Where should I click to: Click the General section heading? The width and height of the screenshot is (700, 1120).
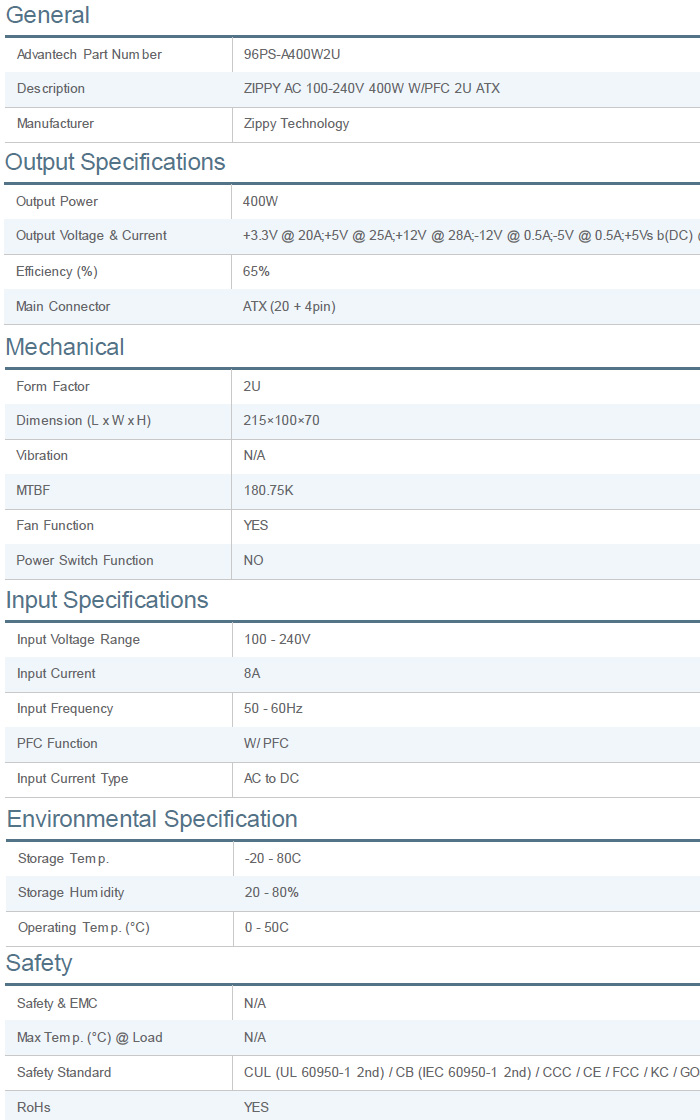click(48, 16)
